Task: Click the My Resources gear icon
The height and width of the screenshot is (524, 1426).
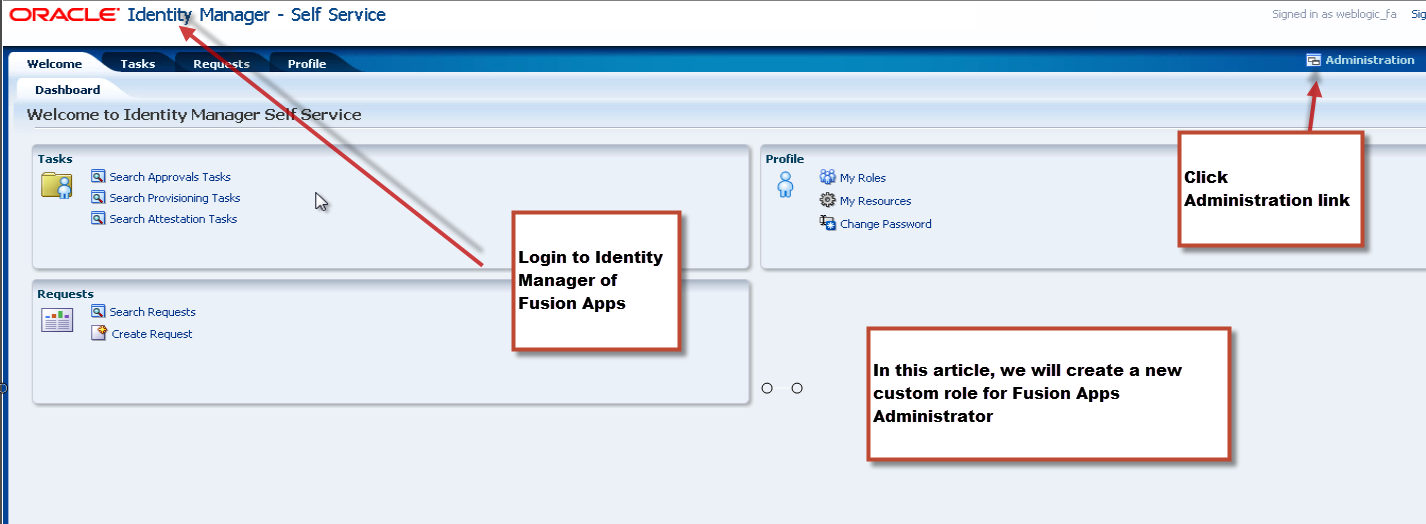Action: (827, 200)
